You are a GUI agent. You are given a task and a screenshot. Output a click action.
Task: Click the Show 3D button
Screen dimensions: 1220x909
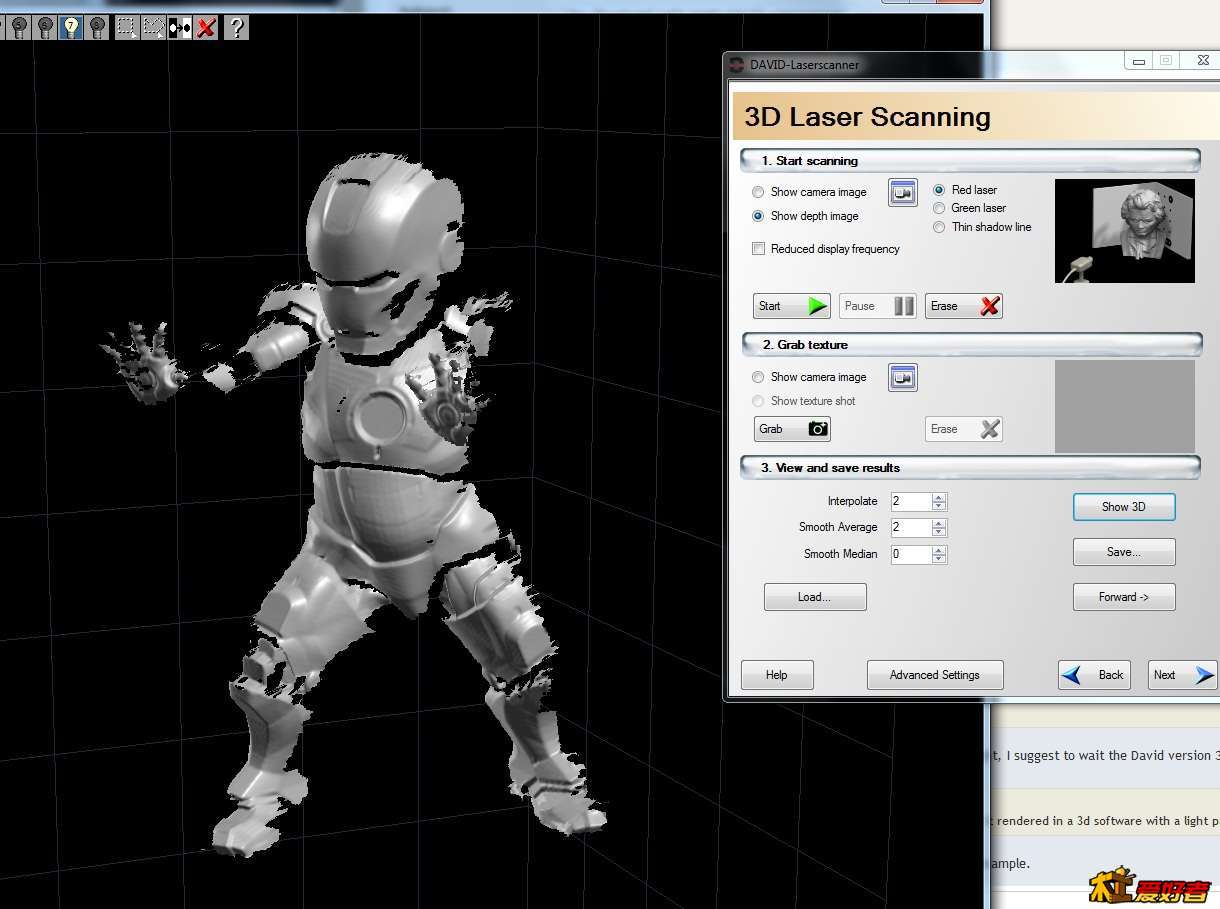[x=1124, y=507]
